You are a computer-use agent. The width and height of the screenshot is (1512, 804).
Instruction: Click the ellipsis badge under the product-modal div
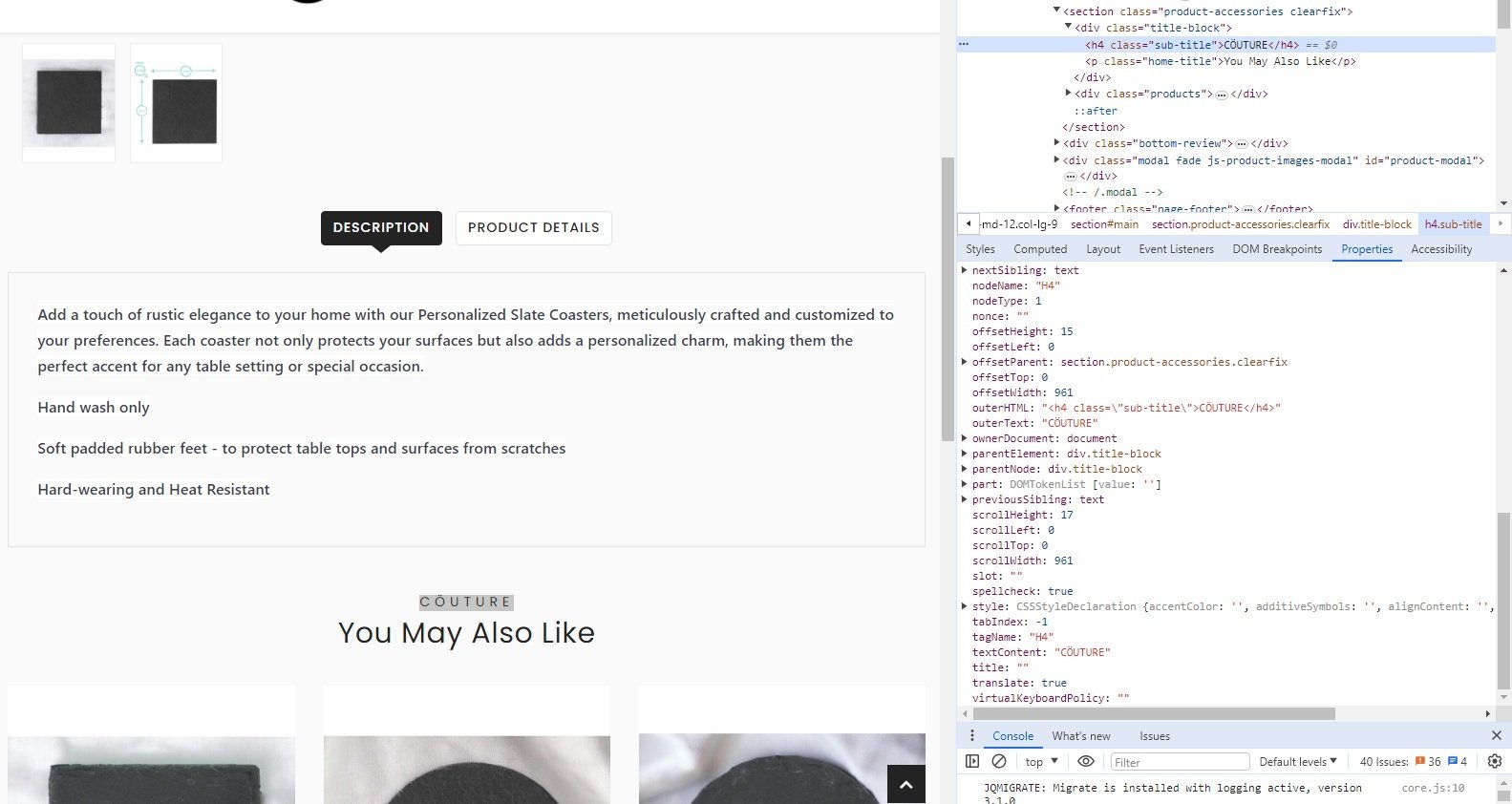(x=1071, y=177)
